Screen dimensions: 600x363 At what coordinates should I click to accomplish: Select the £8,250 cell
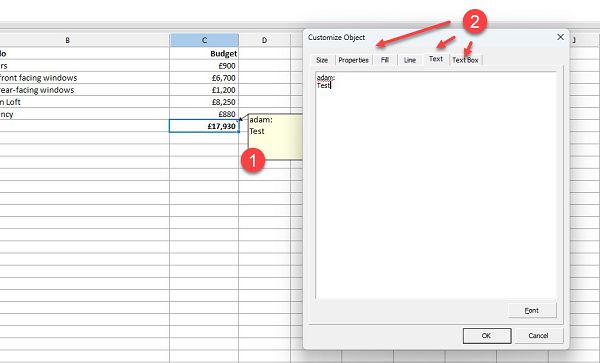[204, 102]
